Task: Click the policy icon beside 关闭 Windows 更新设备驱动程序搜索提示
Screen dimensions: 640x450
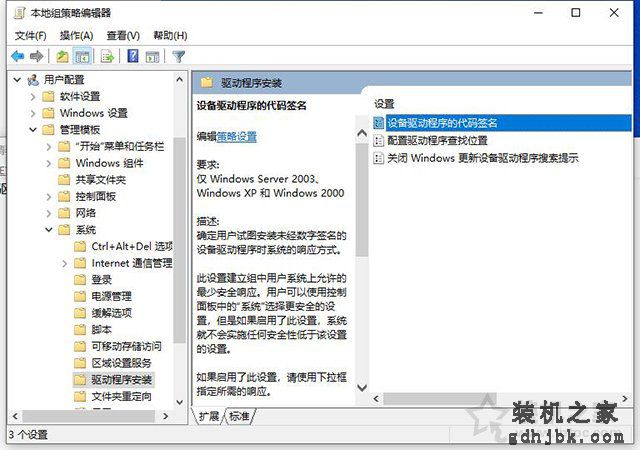Action: coord(379,158)
